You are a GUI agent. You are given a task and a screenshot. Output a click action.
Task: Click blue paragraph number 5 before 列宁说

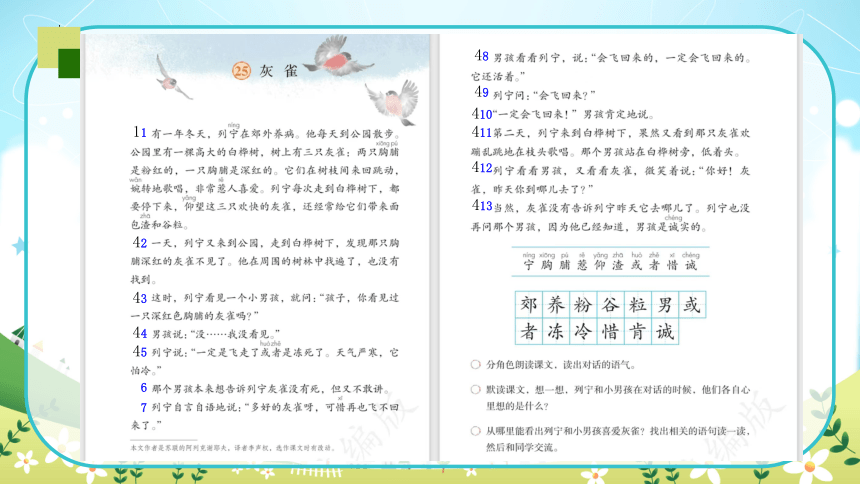click(144, 352)
